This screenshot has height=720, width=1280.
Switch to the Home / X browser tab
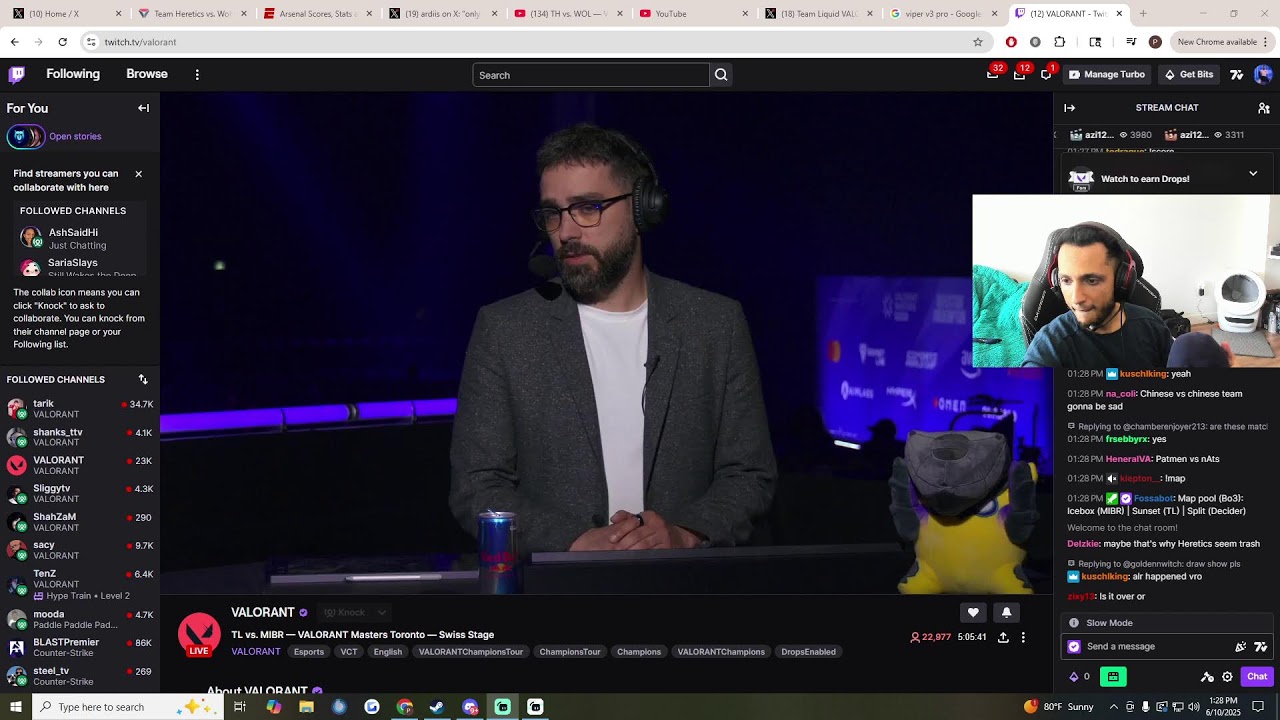click(x=65, y=14)
